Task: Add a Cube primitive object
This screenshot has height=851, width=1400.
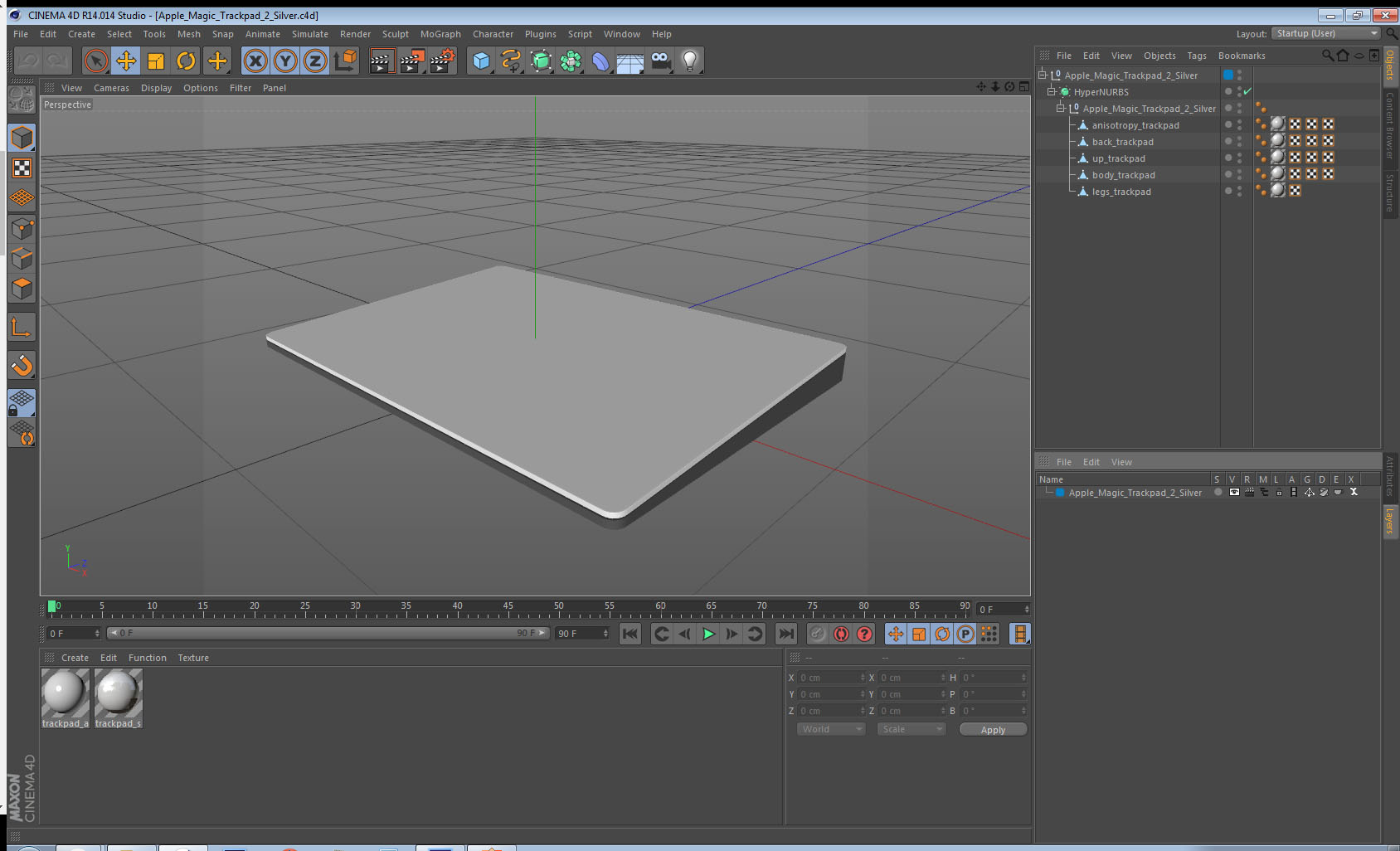Action: 481,61
